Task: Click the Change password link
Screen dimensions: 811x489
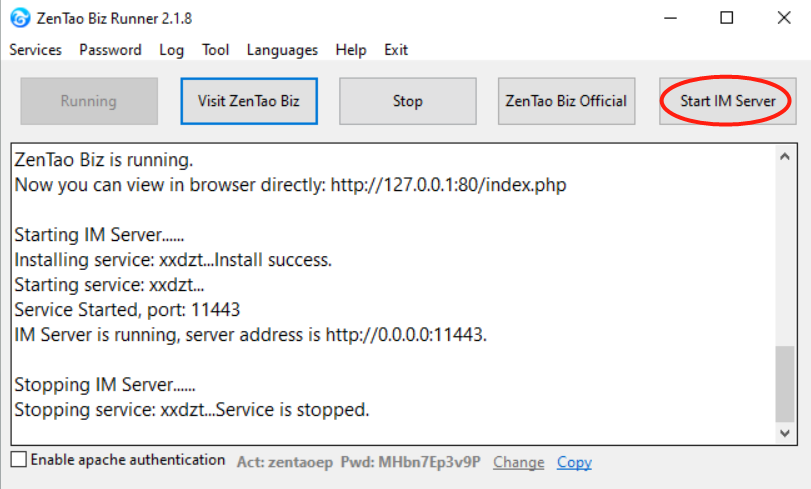Action: [518, 462]
